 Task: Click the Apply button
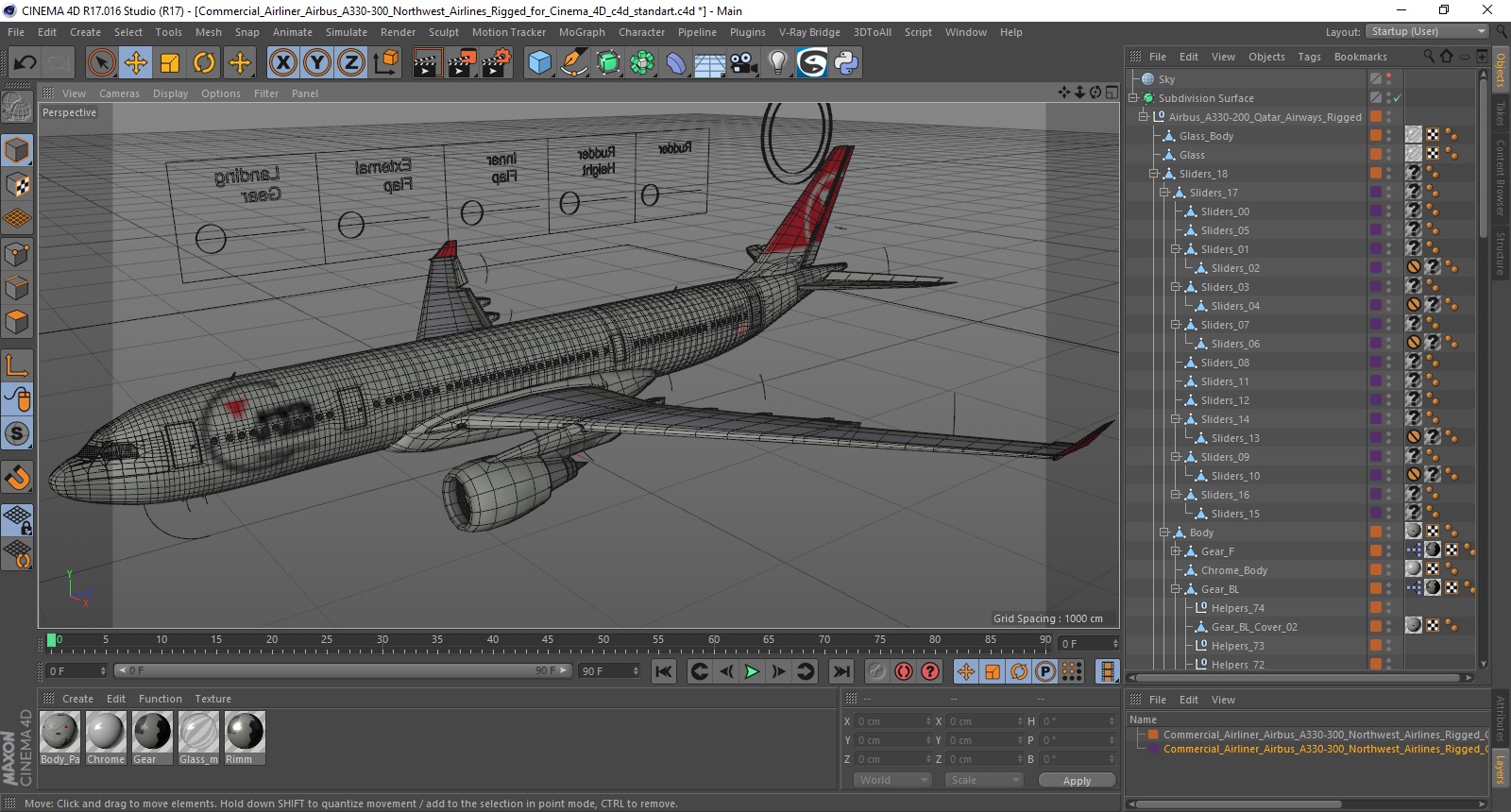click(x=1077, y=780)
